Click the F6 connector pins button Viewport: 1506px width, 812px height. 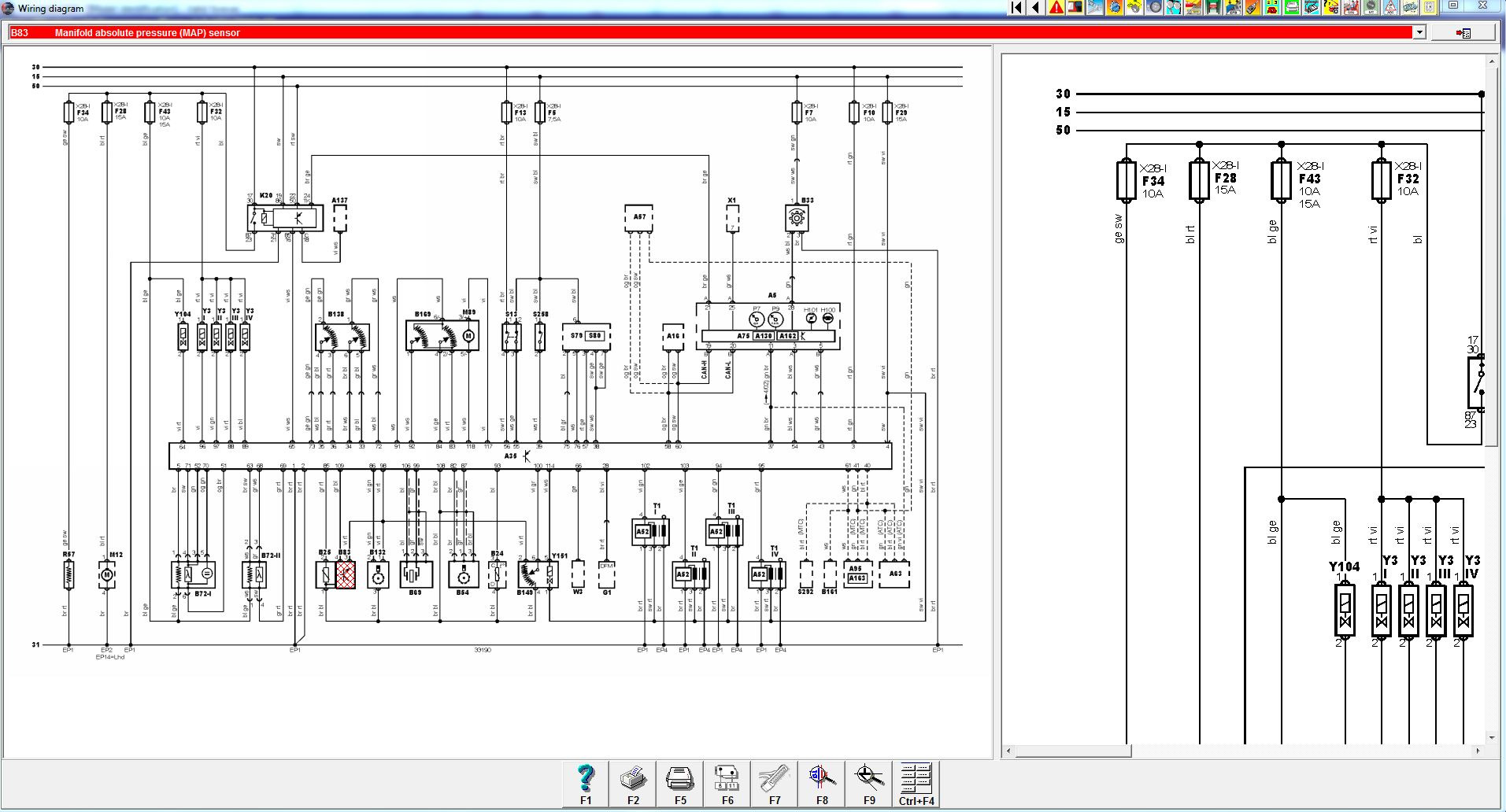[x=727, y=784]
